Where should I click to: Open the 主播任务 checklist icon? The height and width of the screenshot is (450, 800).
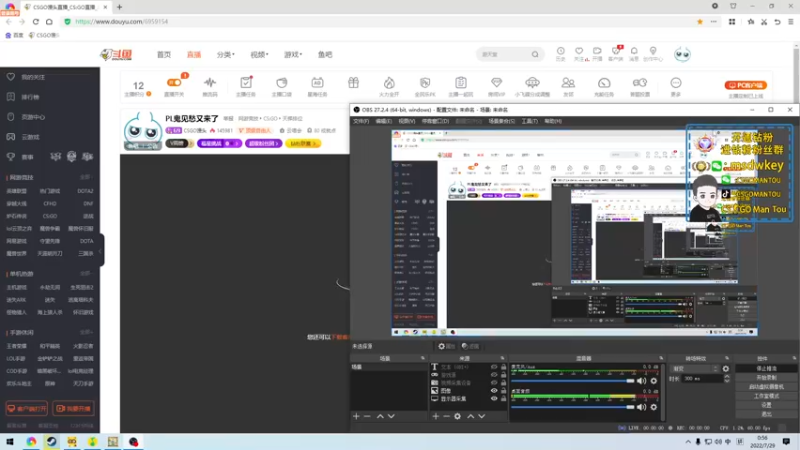tap(246, 83)
